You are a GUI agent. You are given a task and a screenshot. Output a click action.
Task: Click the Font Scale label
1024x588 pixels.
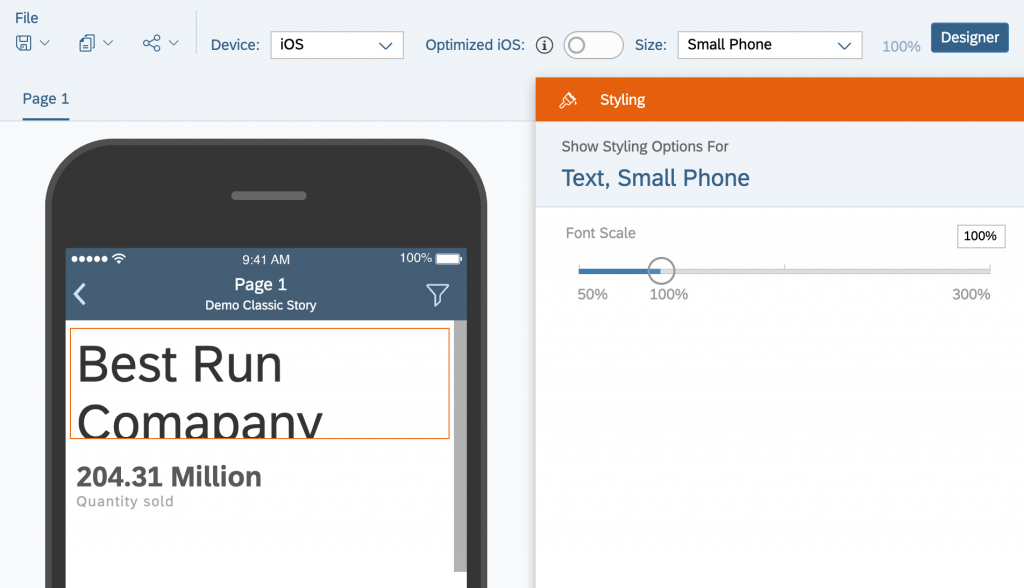[601, 233]
